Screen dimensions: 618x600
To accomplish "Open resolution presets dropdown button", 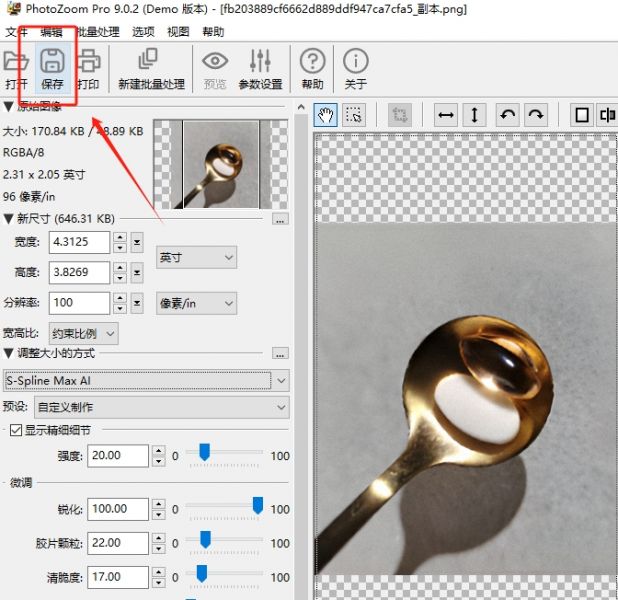I will point(137,303).
